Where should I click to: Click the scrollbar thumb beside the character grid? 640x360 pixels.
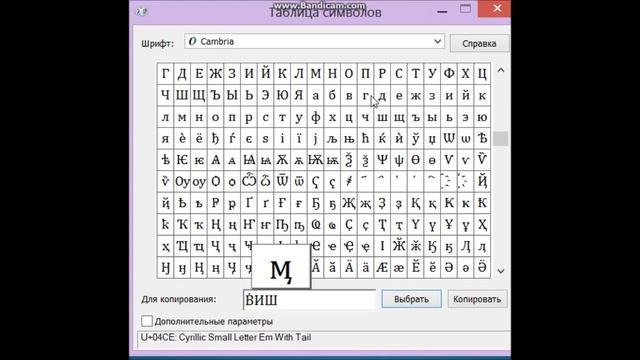[500, 139]
